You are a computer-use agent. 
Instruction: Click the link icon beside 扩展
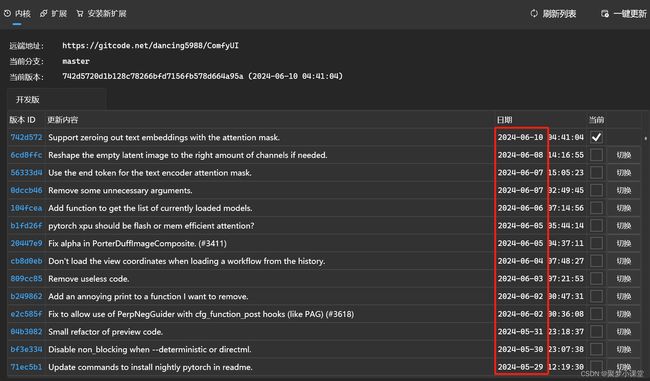44,14
